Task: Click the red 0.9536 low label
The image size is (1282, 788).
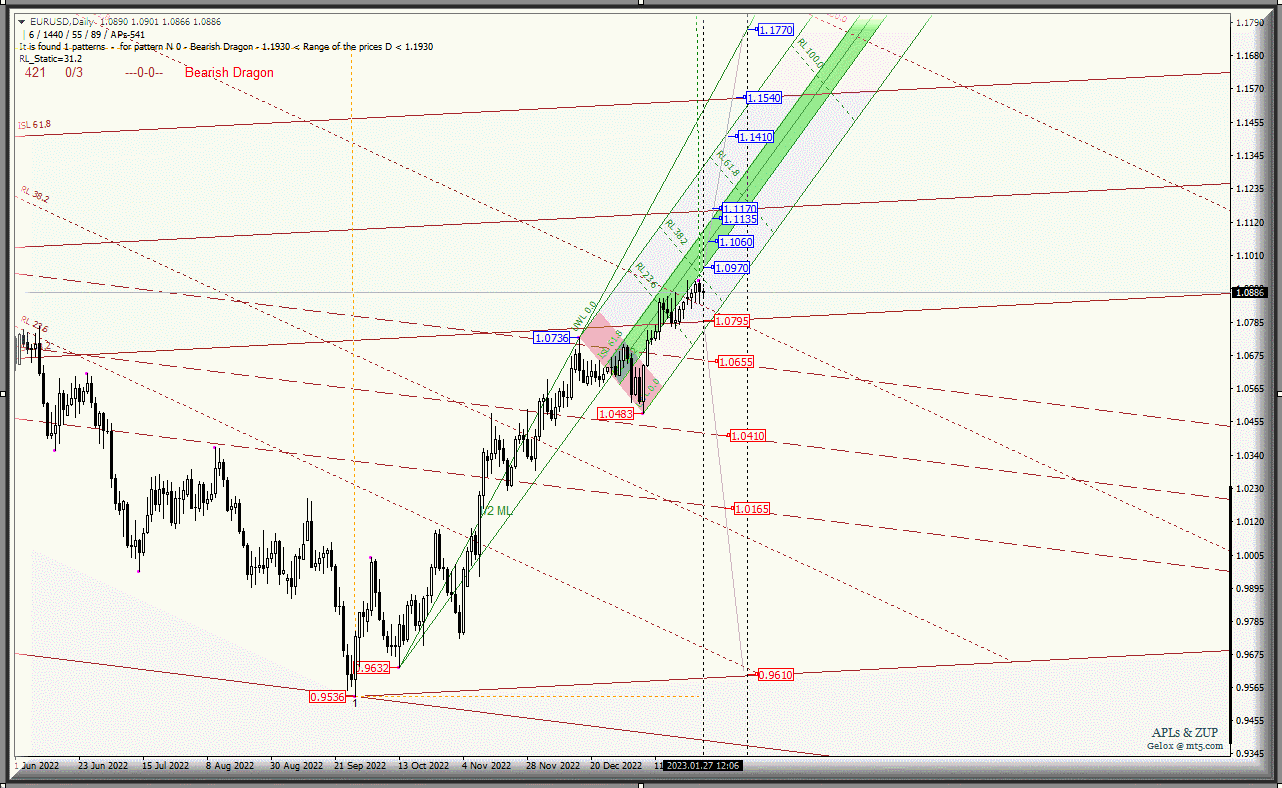Action: click(327, 697)
